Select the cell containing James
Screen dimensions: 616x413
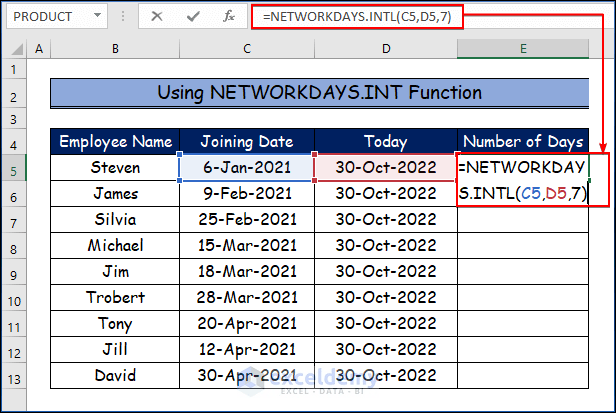pyautogui.click(x=115, y=193)
